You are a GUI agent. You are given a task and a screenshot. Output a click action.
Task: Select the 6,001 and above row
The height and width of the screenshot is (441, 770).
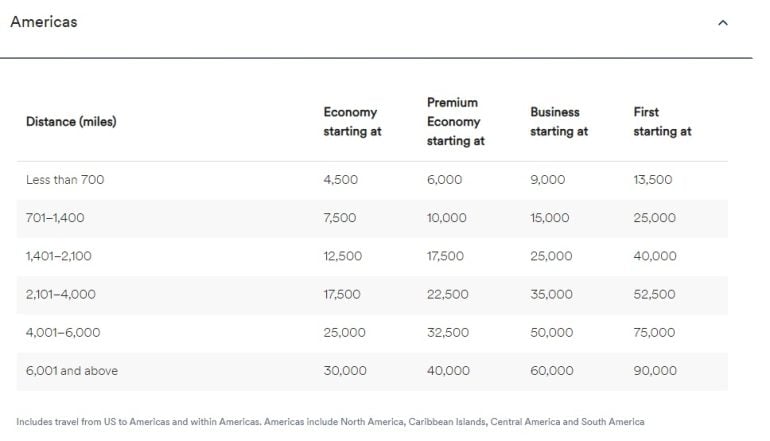coord(72,371)
